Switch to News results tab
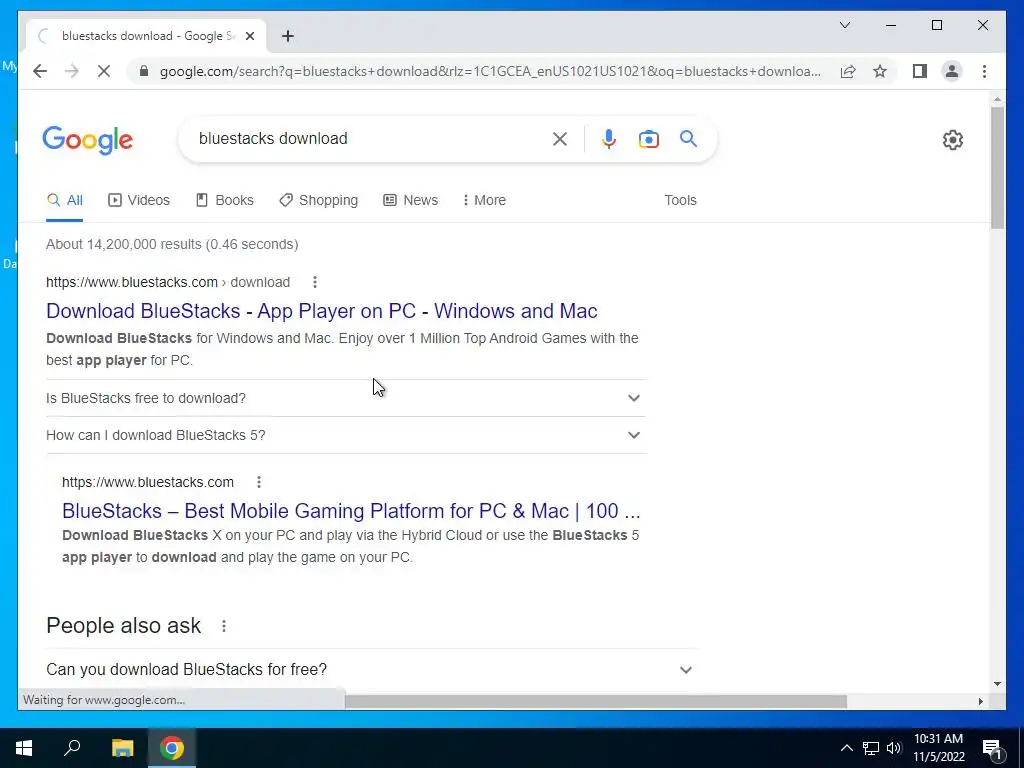The height and width of the screenshot is (768, 1024). point(411,200)
